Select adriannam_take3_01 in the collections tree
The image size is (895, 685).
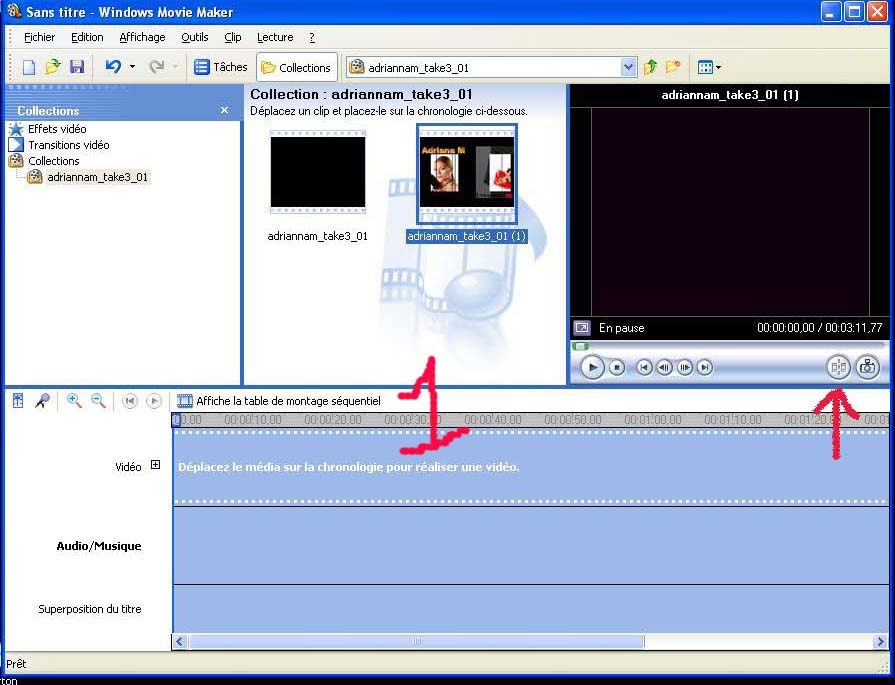98,177
